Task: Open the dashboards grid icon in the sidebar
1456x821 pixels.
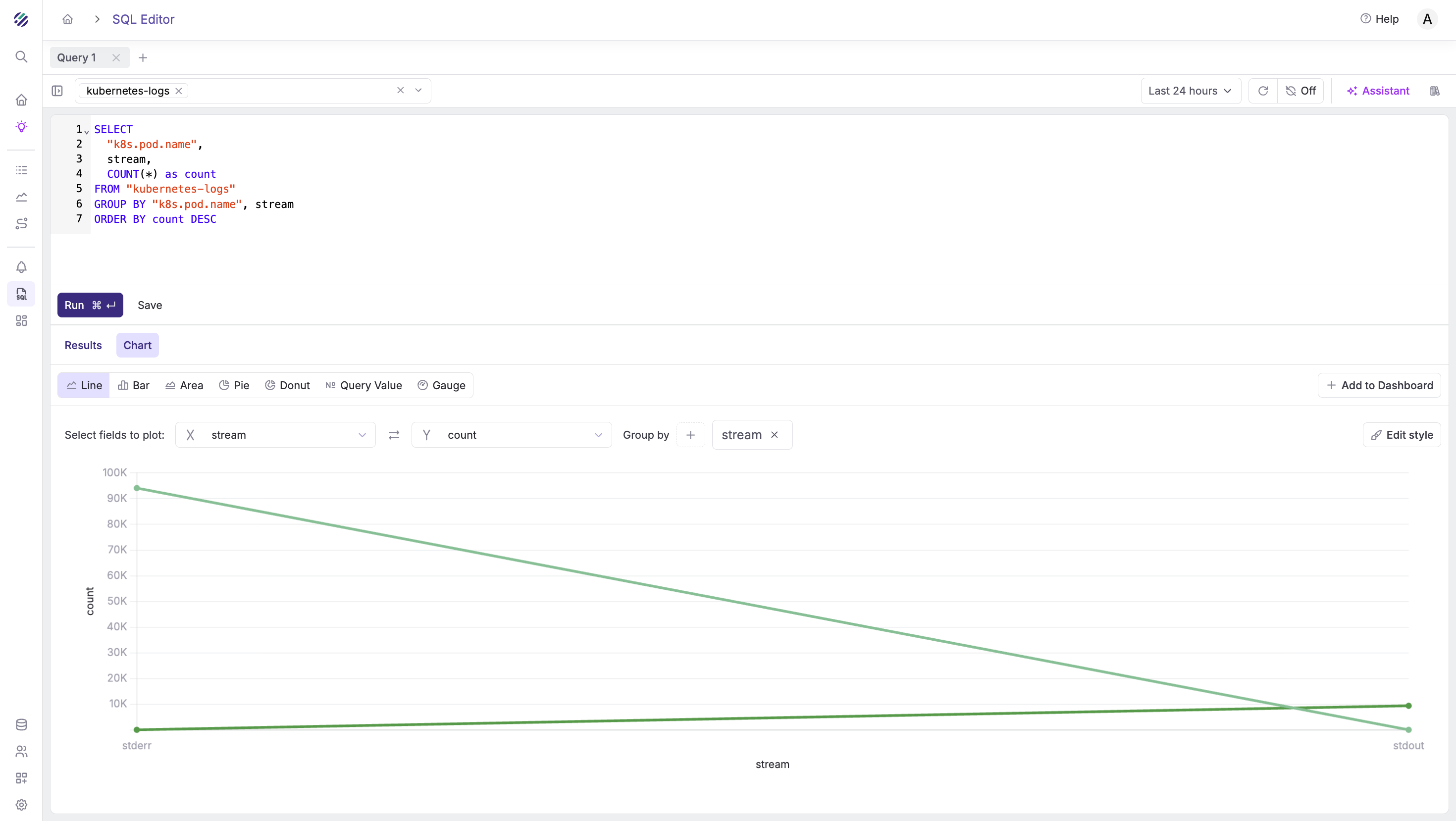Action: 21,321
